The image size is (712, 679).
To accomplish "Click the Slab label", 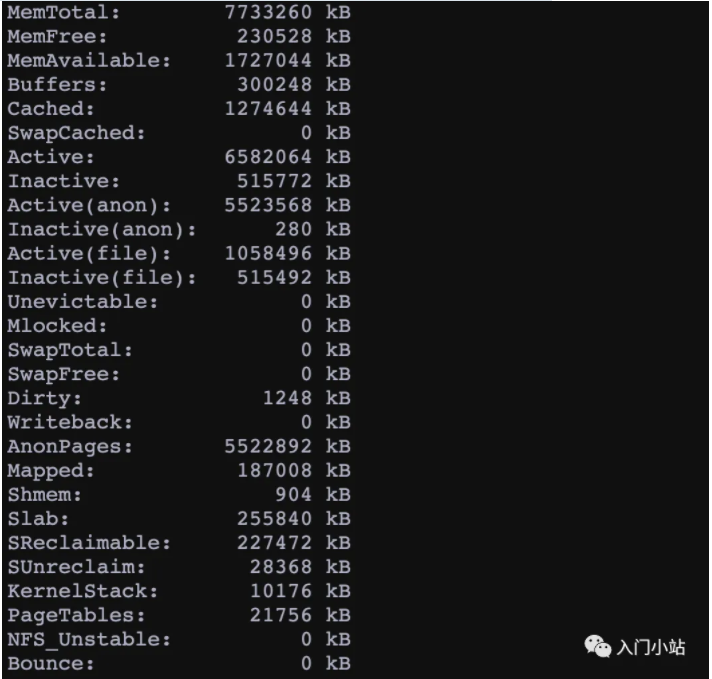I will tap(38, 518).
